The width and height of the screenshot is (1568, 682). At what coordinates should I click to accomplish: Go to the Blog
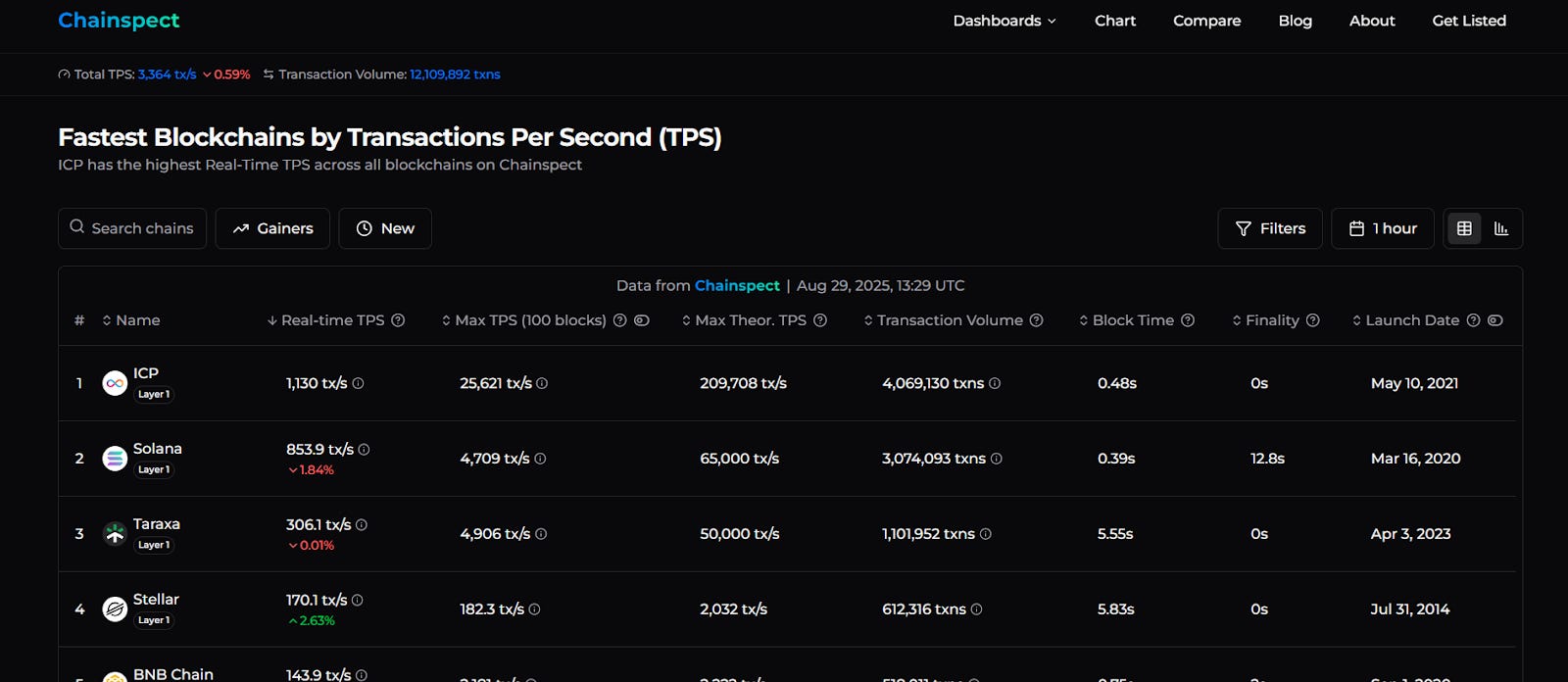tap(1296, 21)
